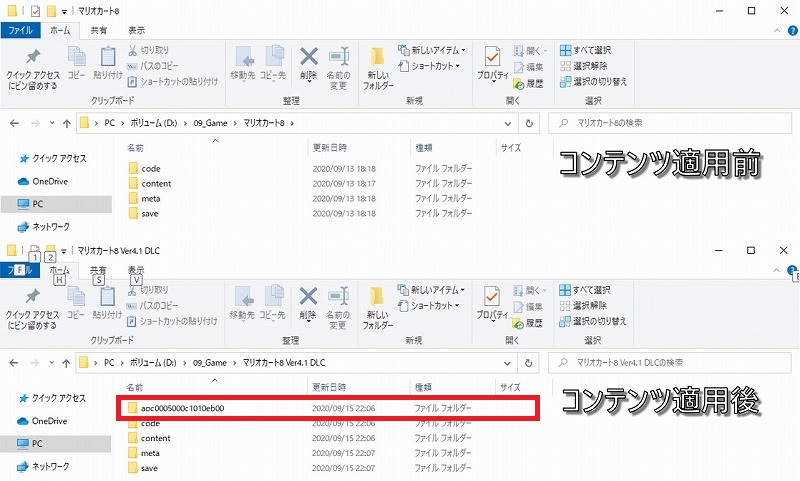Screen dimensions: 800x481
Task: Click プロパティ in the Ver4.1 DLC window
Action: click(x=492, y=304)
